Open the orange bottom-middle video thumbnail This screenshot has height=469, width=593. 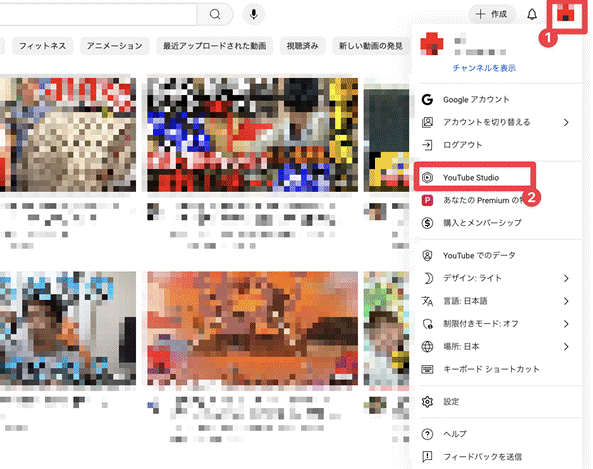tap(252, 328)
